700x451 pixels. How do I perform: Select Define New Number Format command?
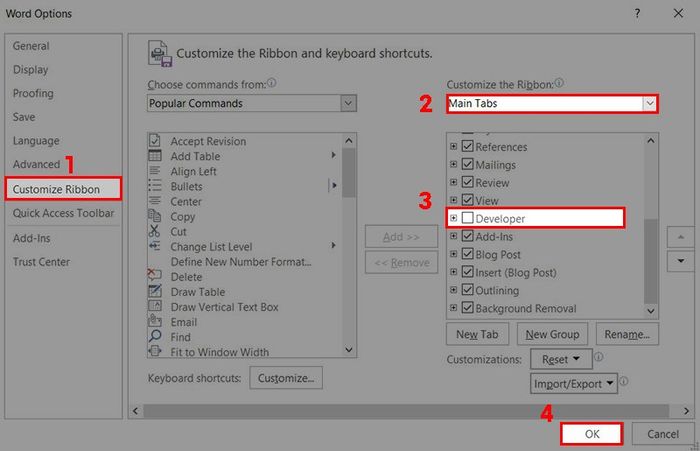(241, 262)
